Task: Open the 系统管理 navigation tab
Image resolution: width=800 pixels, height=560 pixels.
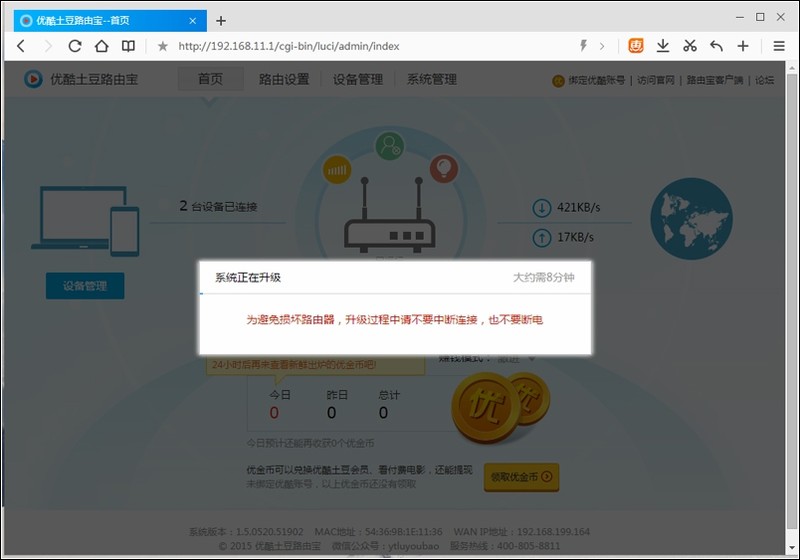Action: (x=432, y=79)
